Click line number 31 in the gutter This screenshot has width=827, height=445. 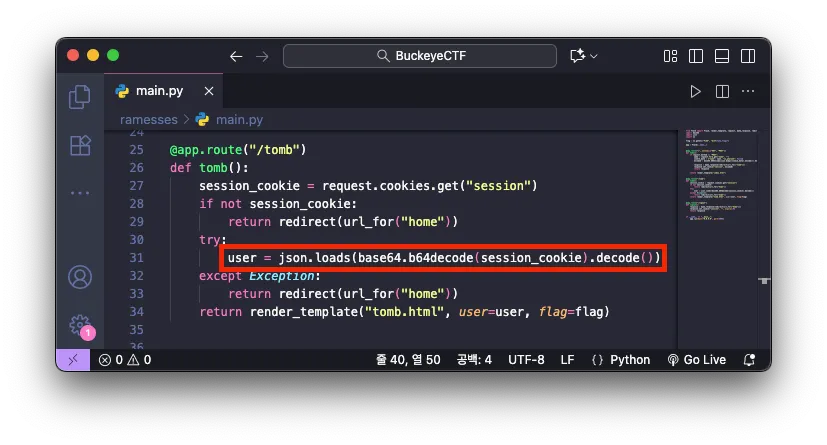click(136, 258)
